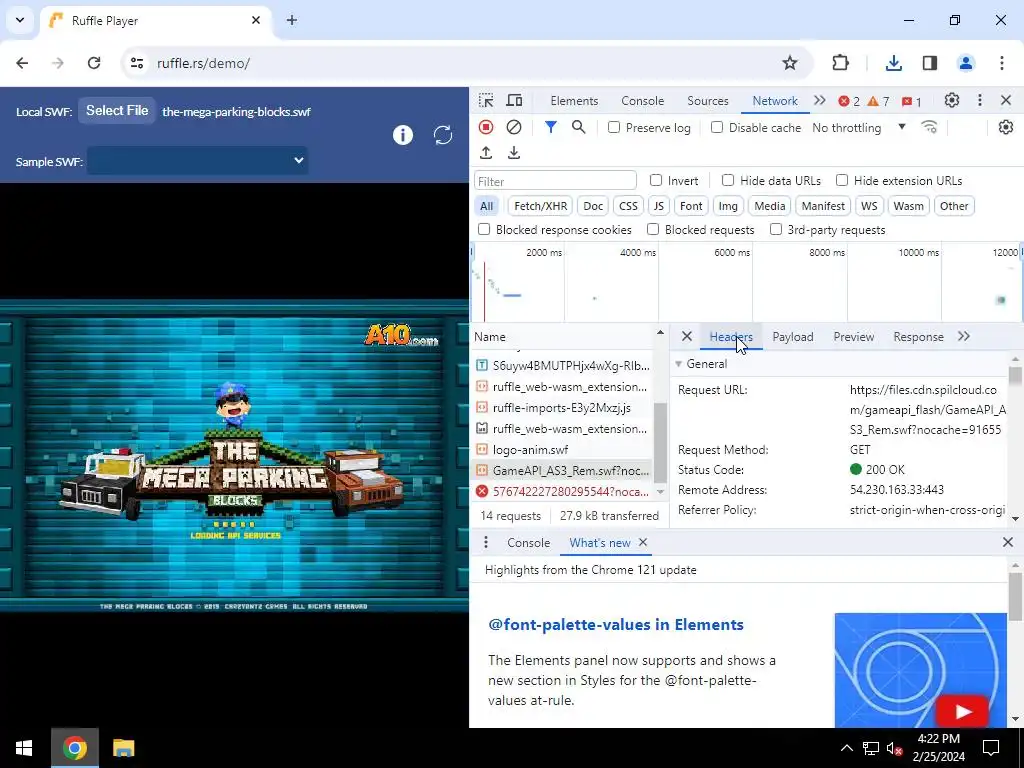1024x768 pixels.
Task: Open the Chrome three-dot menu
Action: tap(1002, 63)
